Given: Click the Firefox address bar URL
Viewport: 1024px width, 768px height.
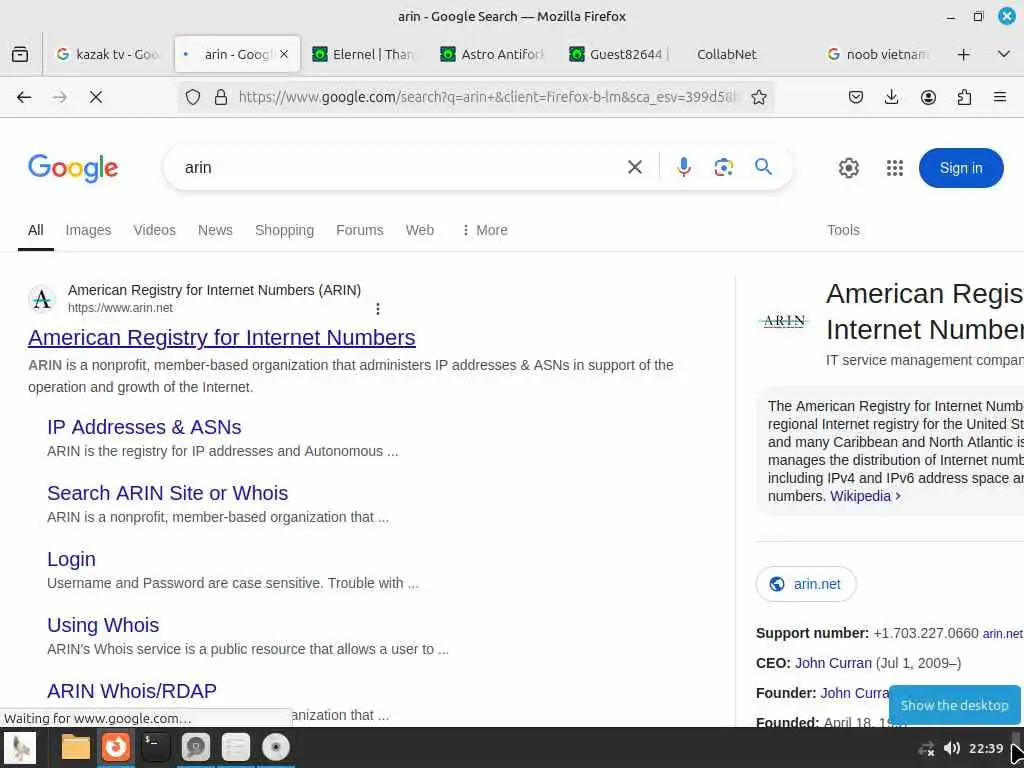Looking at the screenshot, I should click(x=488, y=97).
